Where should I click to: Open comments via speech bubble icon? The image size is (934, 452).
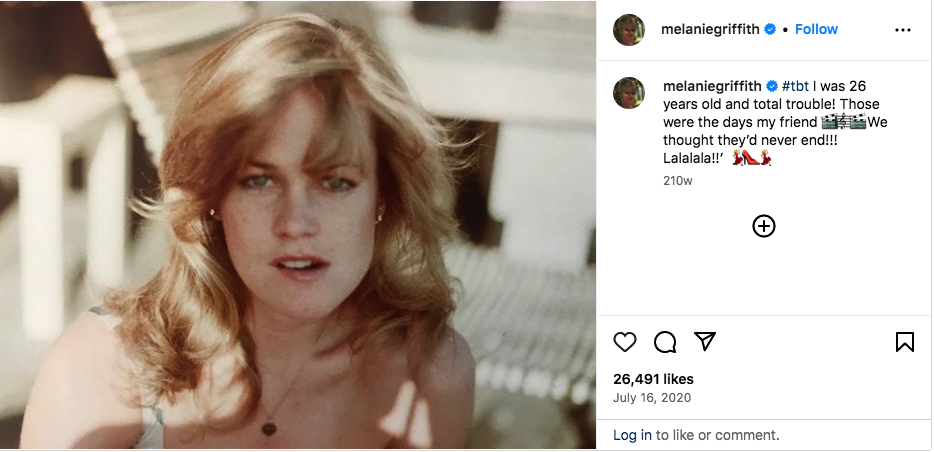[x=665, y=342]
